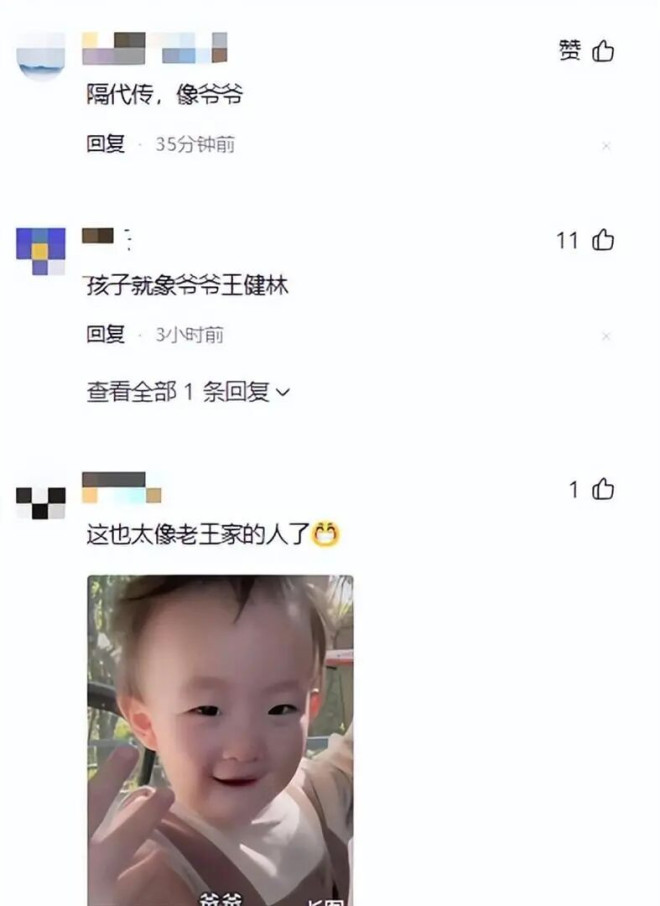This screenshot has height=906, width=660.
Task: Dismiss the 35分钟前 comment with x
Action: coord(606,146)
